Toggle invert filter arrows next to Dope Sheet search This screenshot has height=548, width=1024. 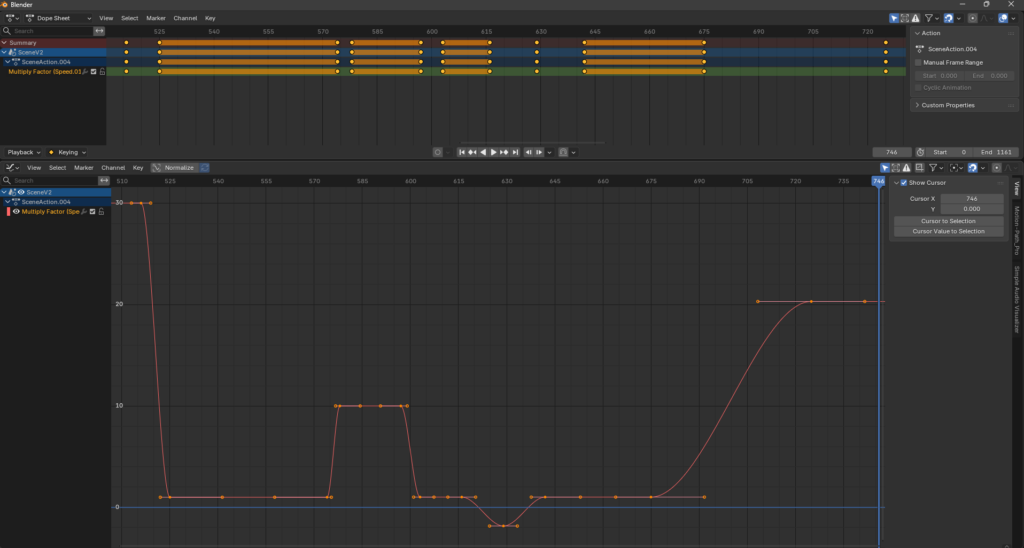tap(99, 31)
